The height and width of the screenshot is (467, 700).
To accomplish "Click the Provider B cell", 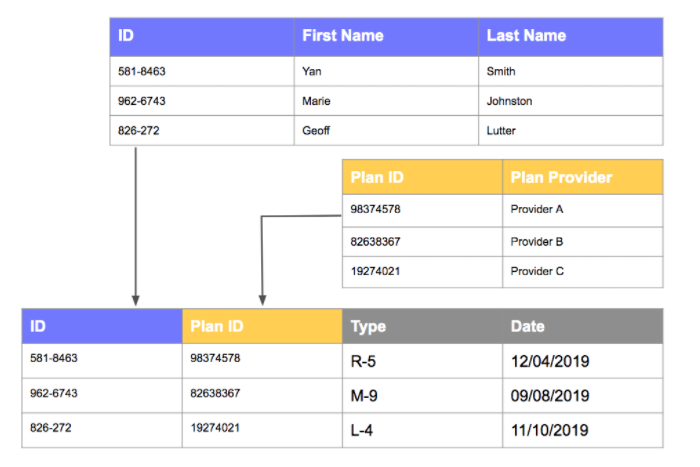I will (x=537, y=241).
